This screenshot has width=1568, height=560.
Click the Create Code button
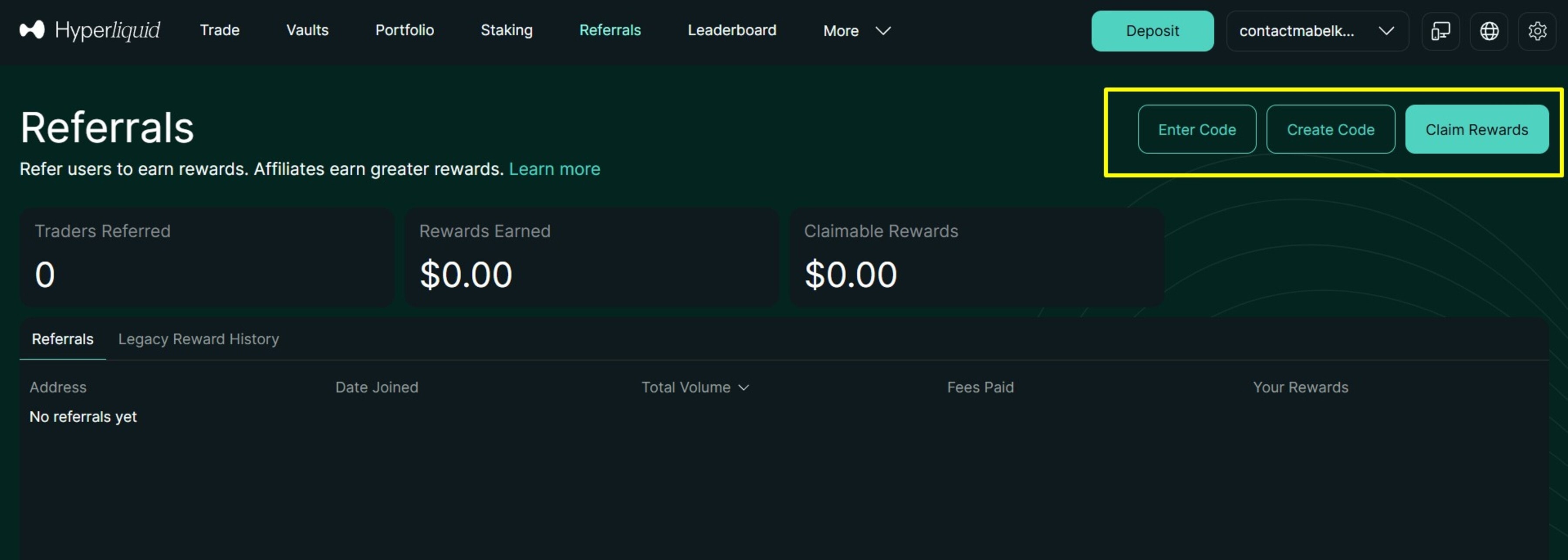coord(1330,129)
